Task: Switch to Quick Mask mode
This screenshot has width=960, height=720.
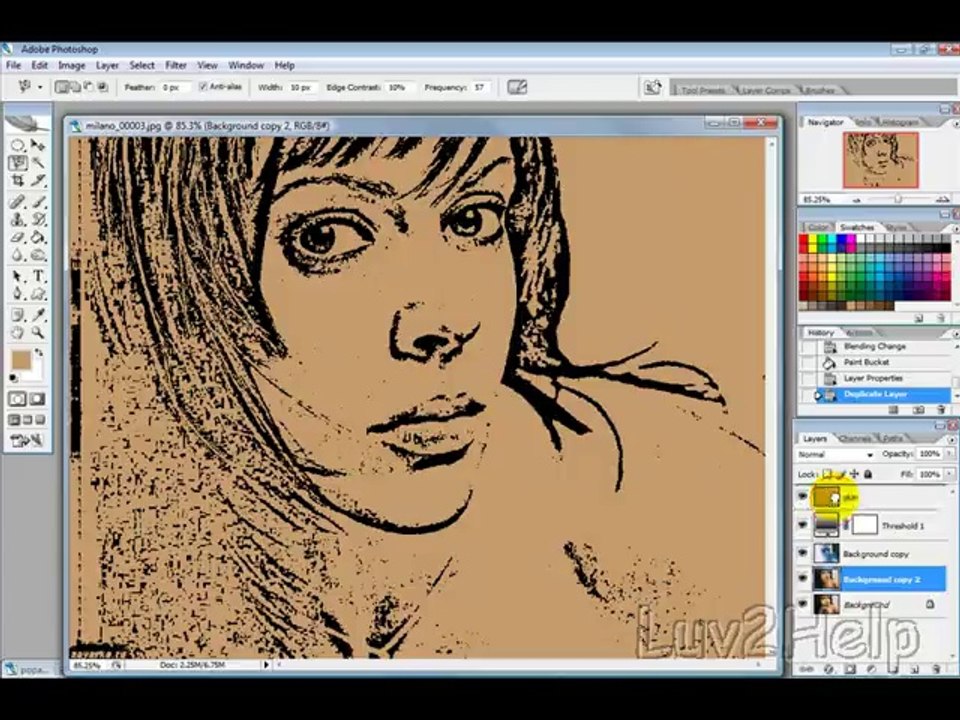Action: [x=37, y=399]
